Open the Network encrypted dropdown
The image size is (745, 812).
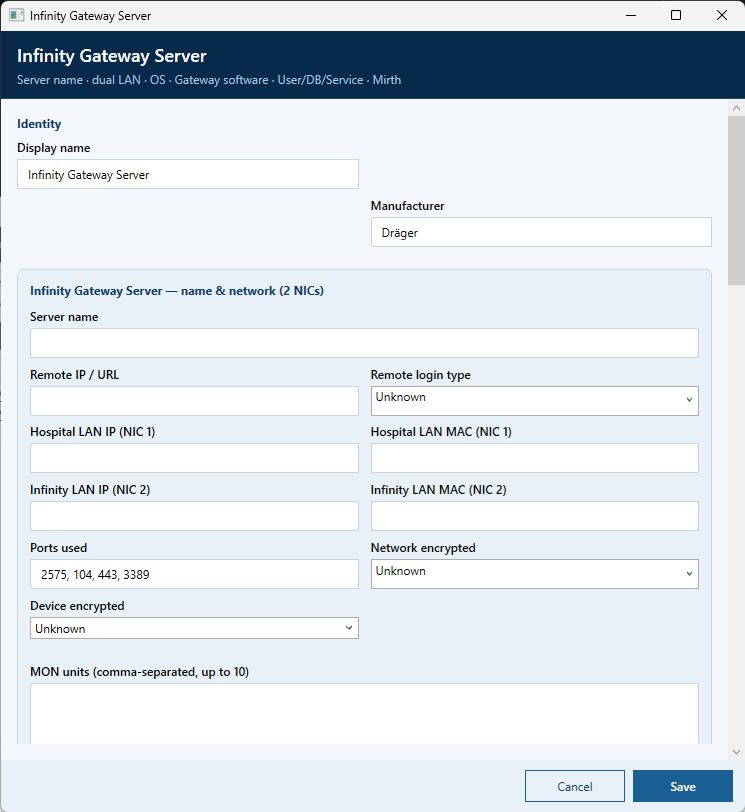coord(534,574)
